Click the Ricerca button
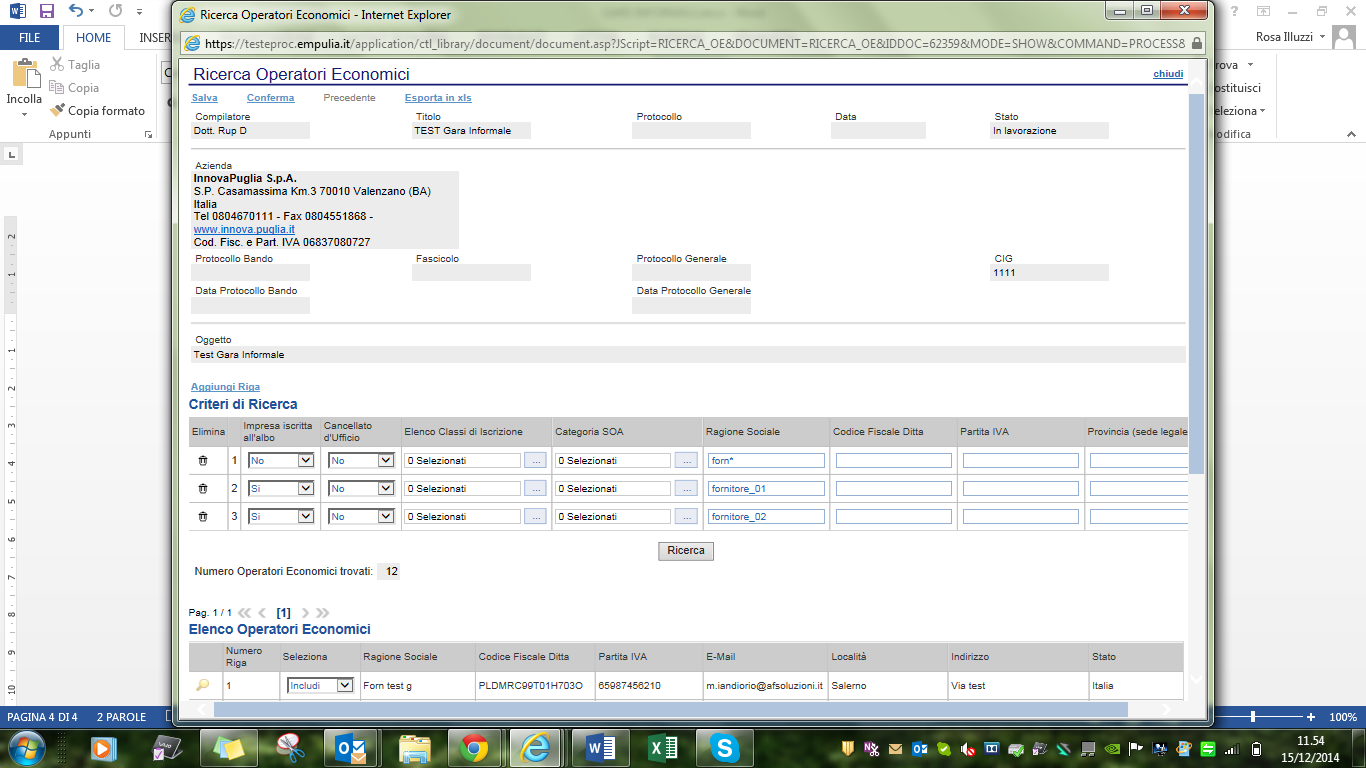The height and width of the screenshot is (768, 1366). tap(686, 551)
